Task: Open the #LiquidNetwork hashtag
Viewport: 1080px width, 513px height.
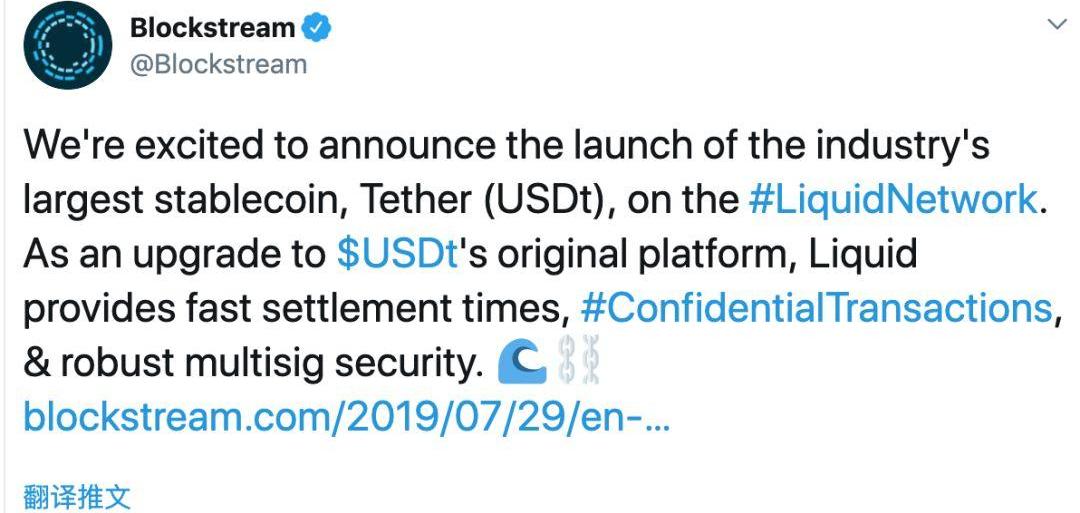Action: pyautogui.click(x=892, y=199)
